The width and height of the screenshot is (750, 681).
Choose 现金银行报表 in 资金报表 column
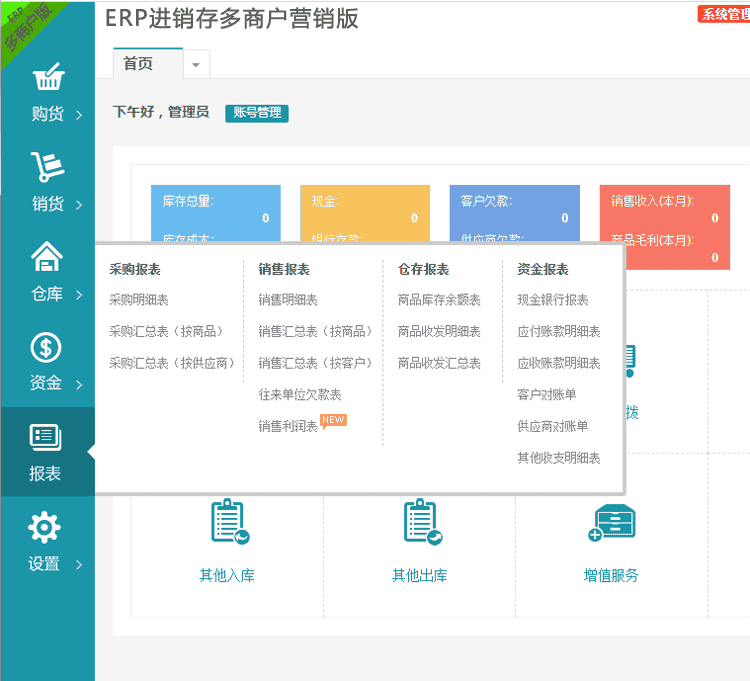click(553, 300)
